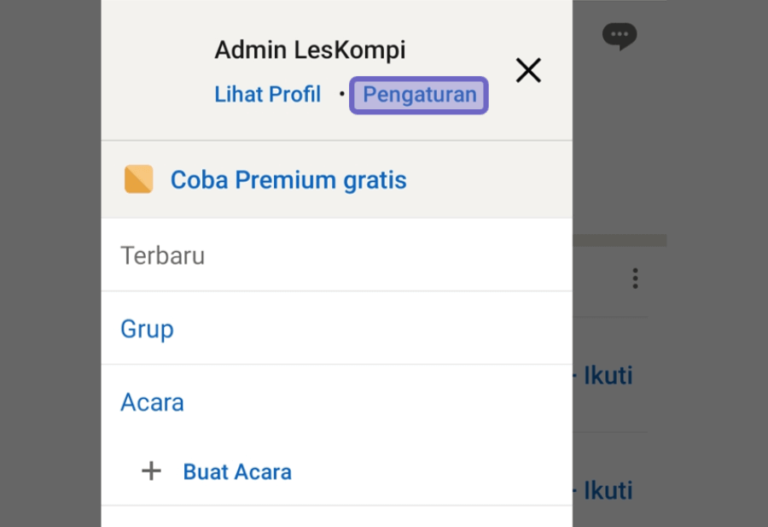Close the side menu with the X icon

[528, 70]
